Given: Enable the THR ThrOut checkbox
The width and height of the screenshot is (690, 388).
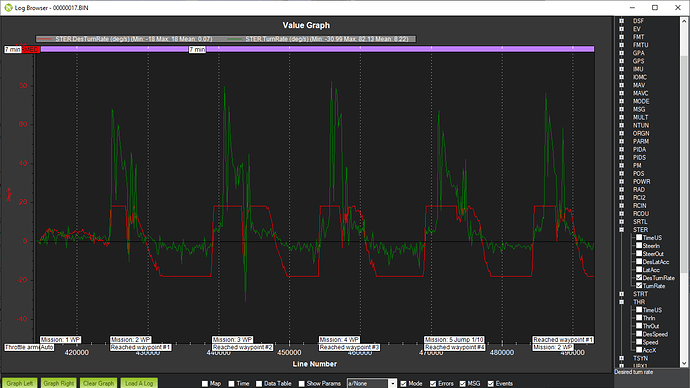Looking at the screenshot, I should coord(639,326).
